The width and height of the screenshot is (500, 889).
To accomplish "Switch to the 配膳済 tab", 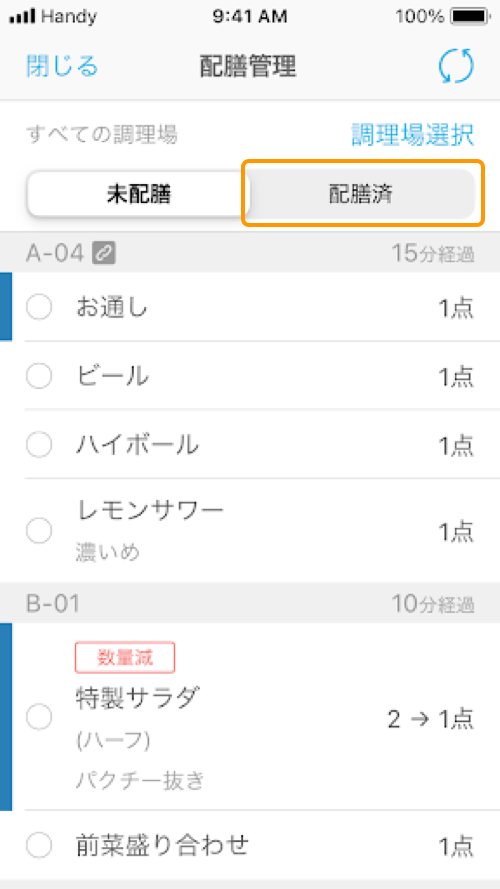I will [362, 194].
